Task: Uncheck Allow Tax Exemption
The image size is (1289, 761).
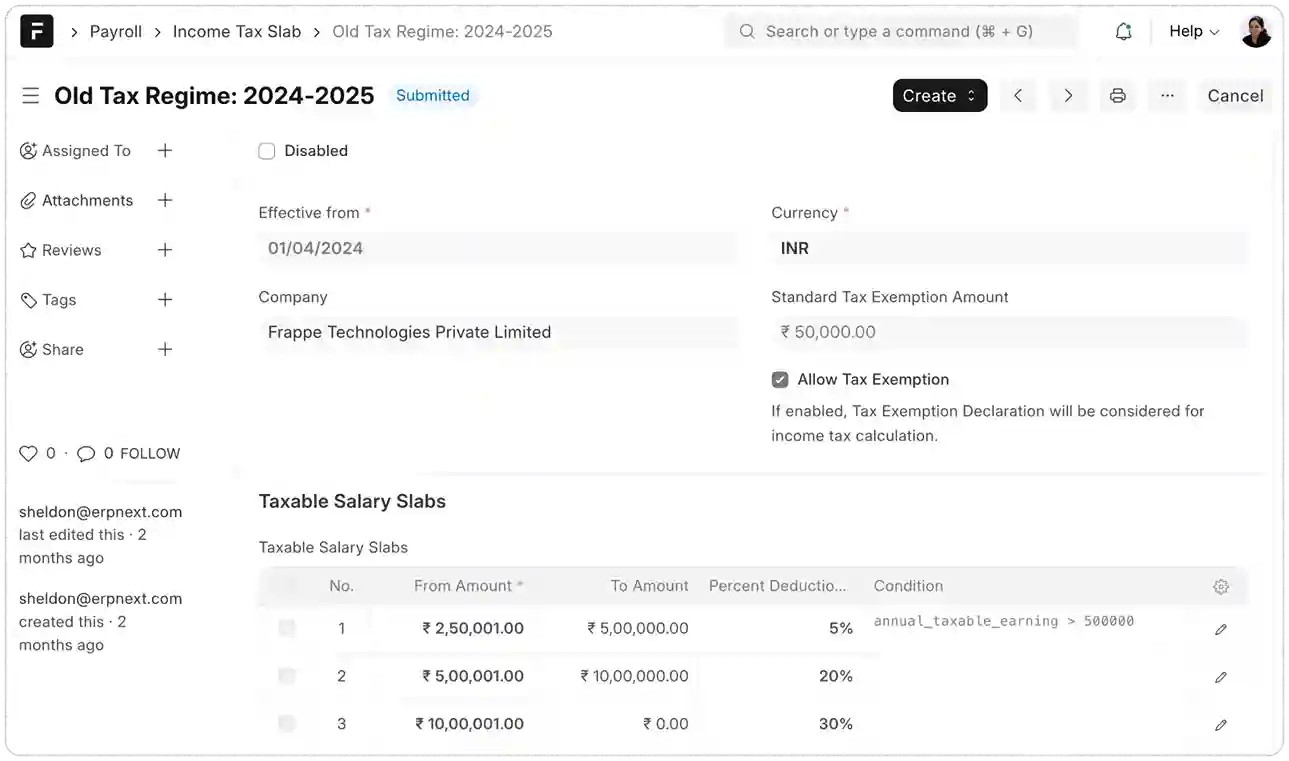Action: pyautogui.click(x=779, y=379)
